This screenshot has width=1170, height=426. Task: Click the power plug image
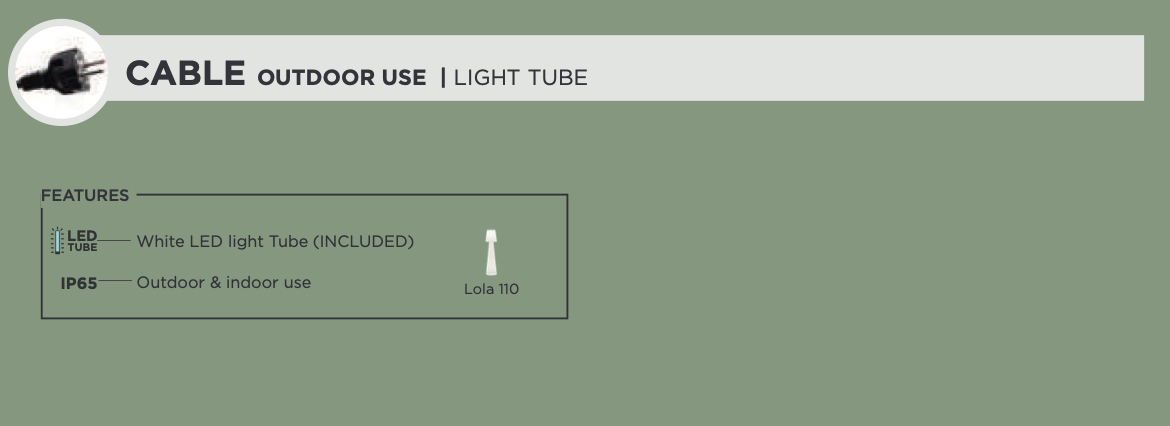(61, 72)
